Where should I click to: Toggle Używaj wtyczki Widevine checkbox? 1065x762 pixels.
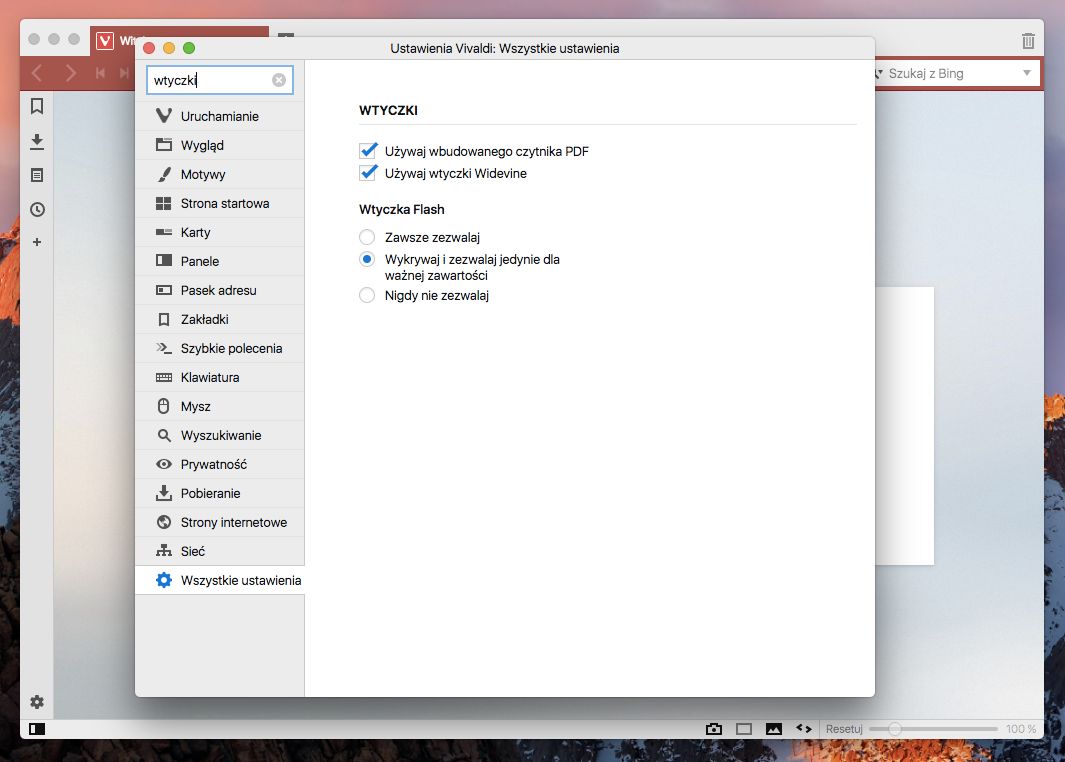(368, 173)
